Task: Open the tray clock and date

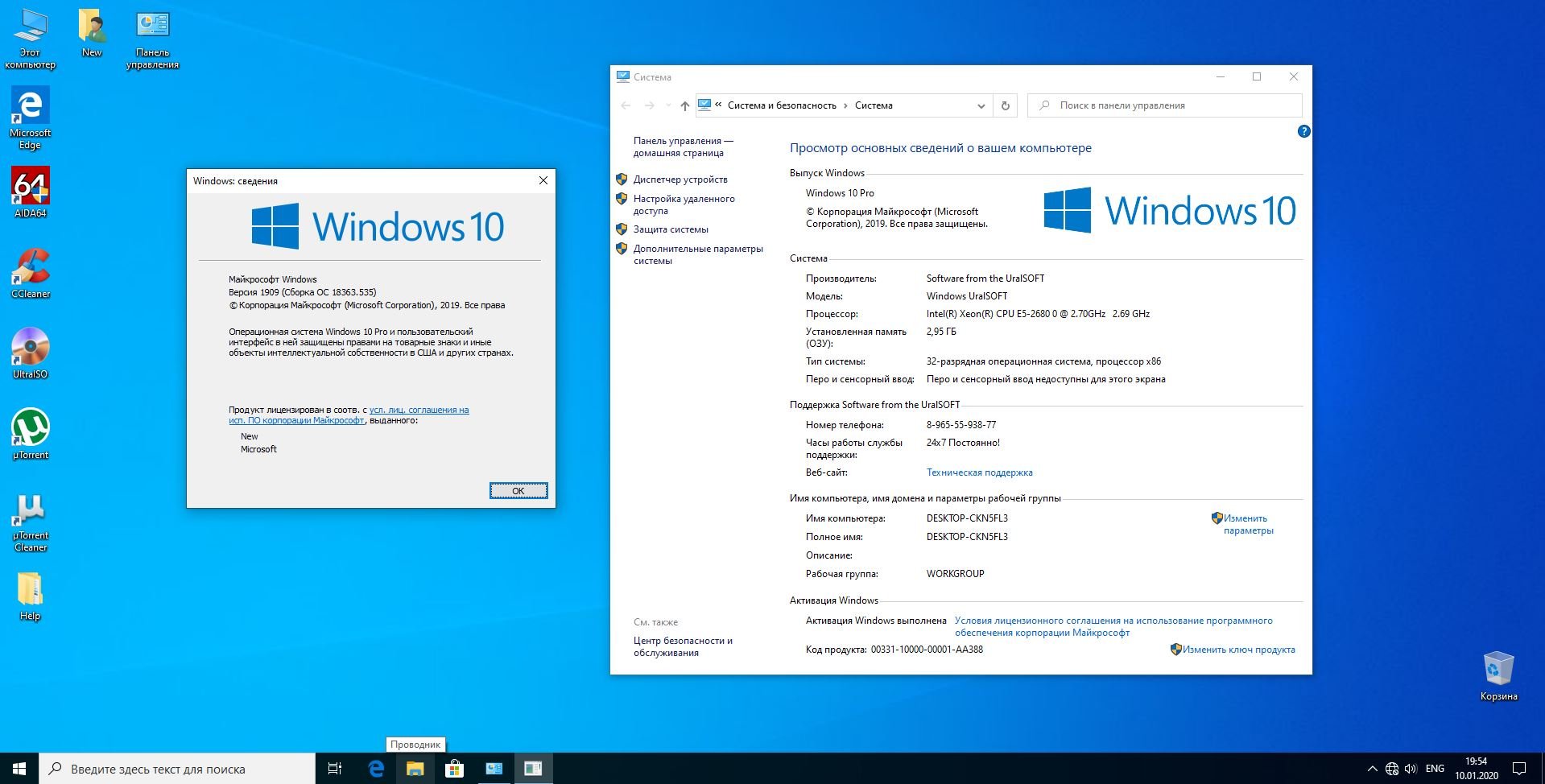Action: pyautogui.click(x=1476, y=769)
